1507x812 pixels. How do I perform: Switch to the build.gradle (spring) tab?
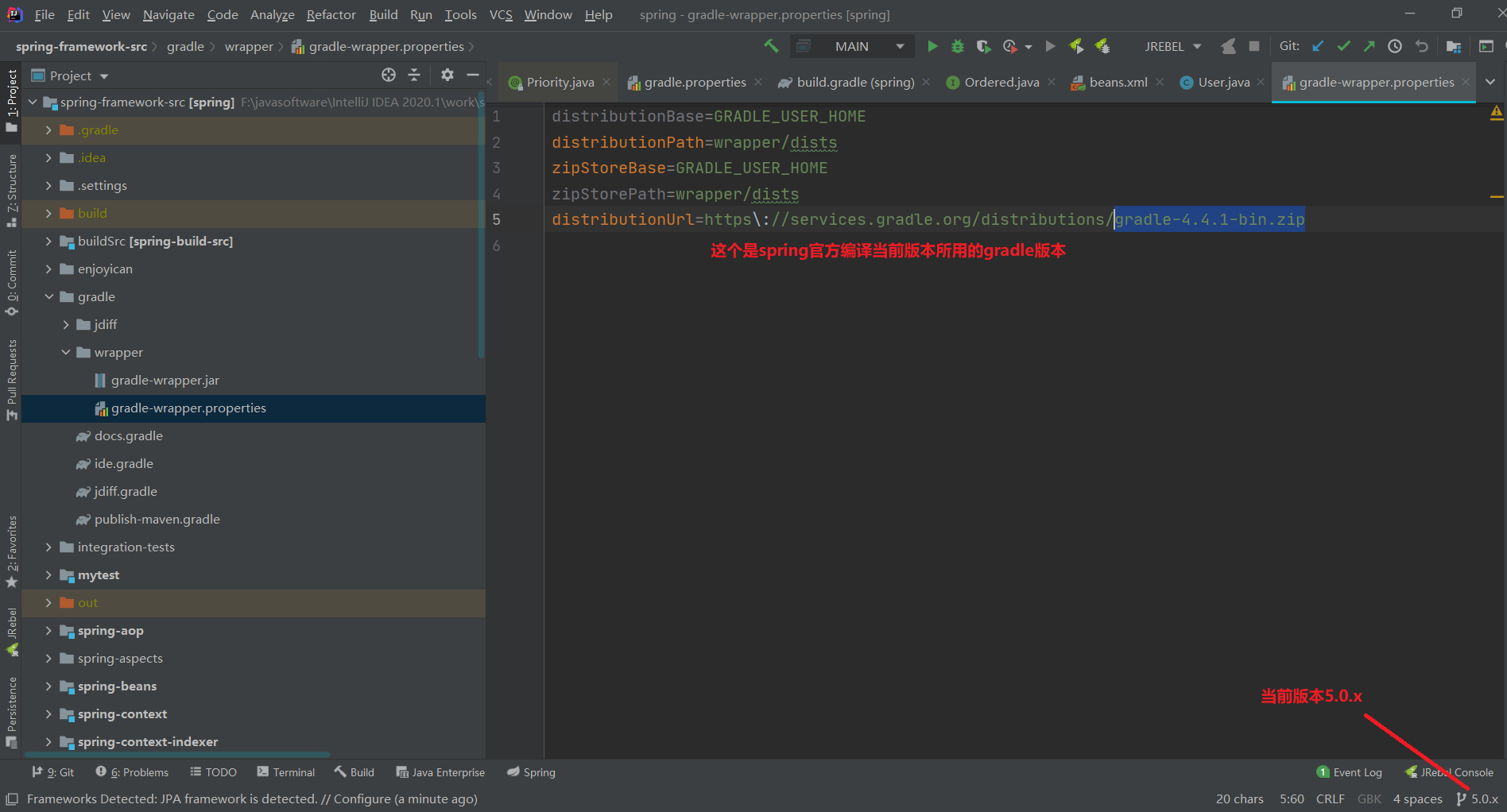855,82
